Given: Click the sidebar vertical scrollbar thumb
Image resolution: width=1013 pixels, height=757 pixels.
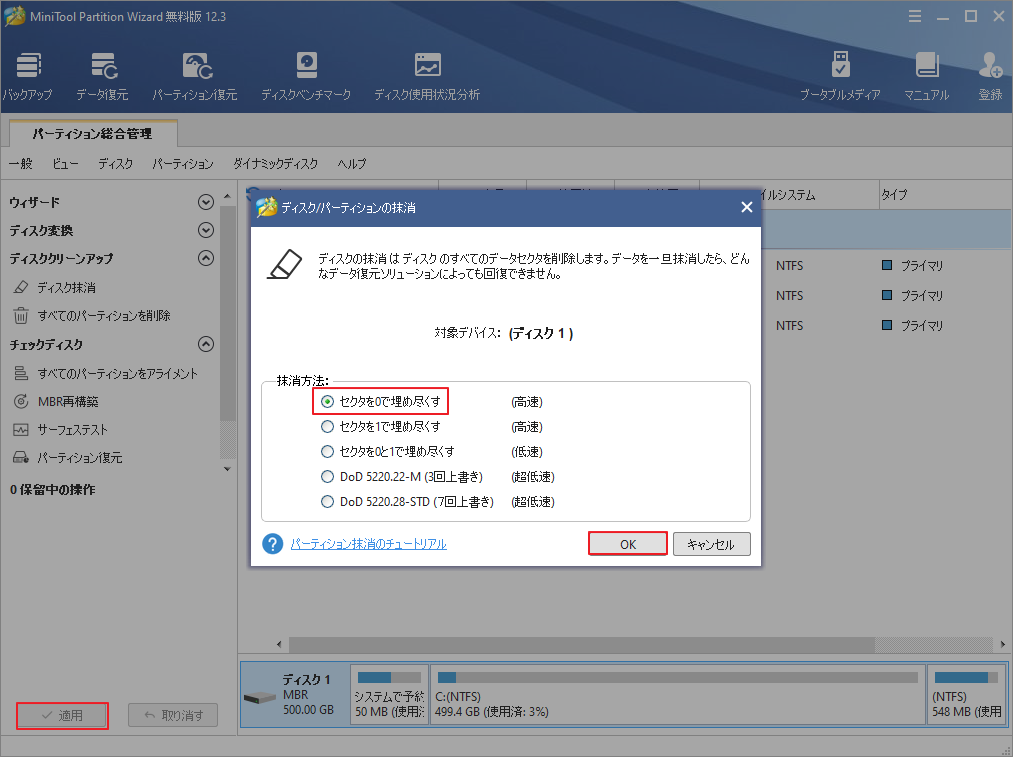Looking at the screenshot, I should point(227,313).
